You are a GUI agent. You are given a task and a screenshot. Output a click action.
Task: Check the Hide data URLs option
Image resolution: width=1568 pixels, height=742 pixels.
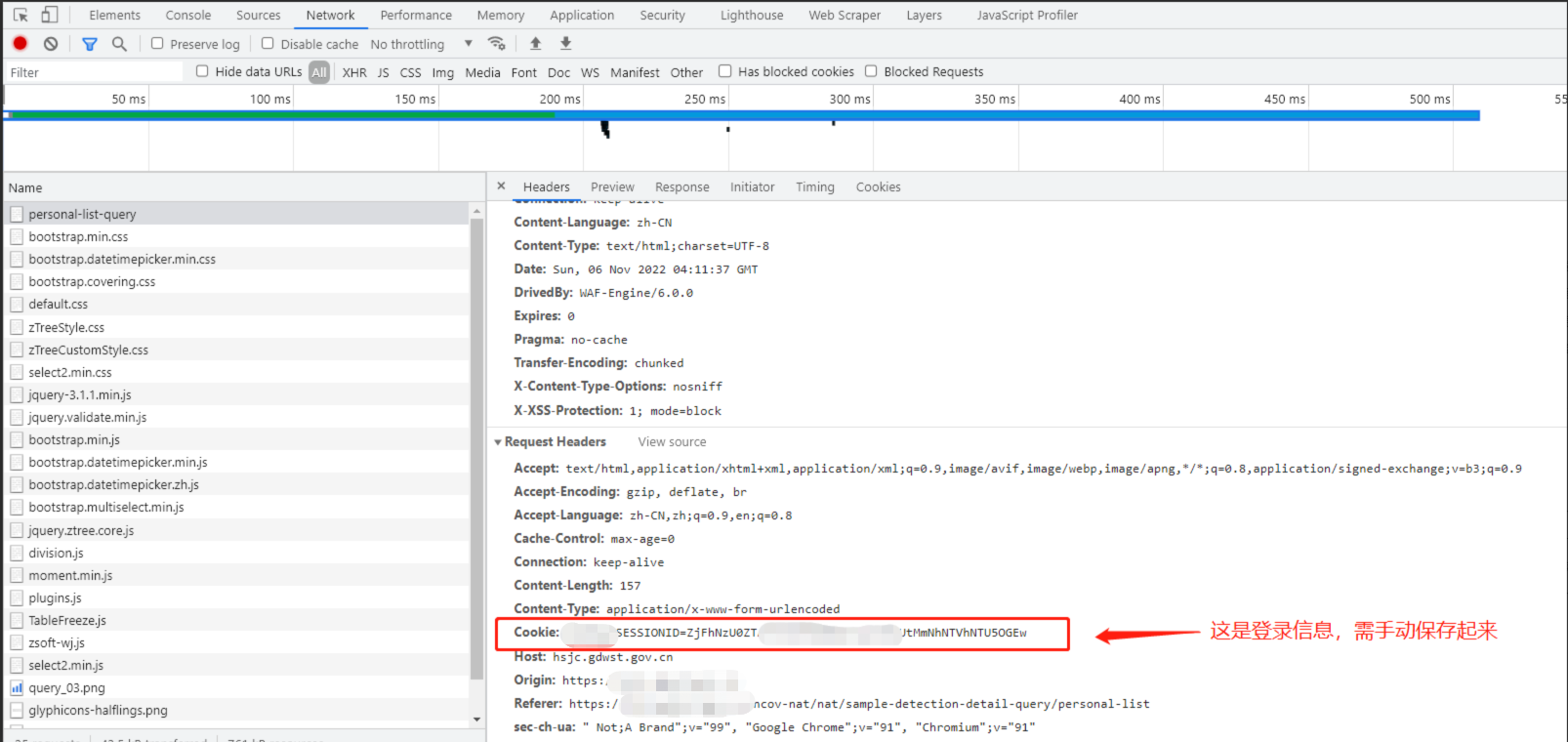pos(202,70)
